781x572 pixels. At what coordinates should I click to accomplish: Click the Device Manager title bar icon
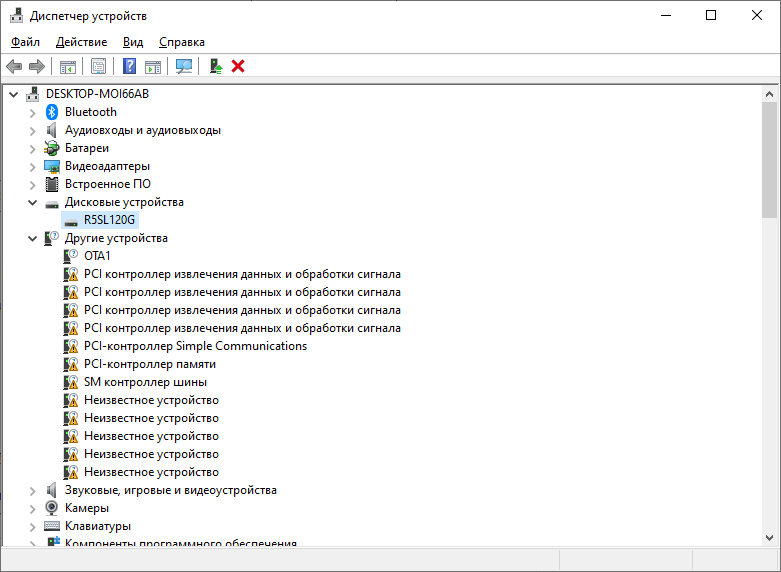pyautogui.click(x=16, y=16)
